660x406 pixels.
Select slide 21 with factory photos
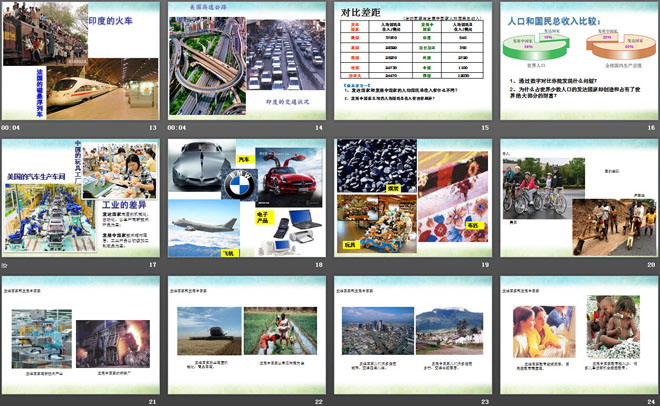tap(81, 335)
